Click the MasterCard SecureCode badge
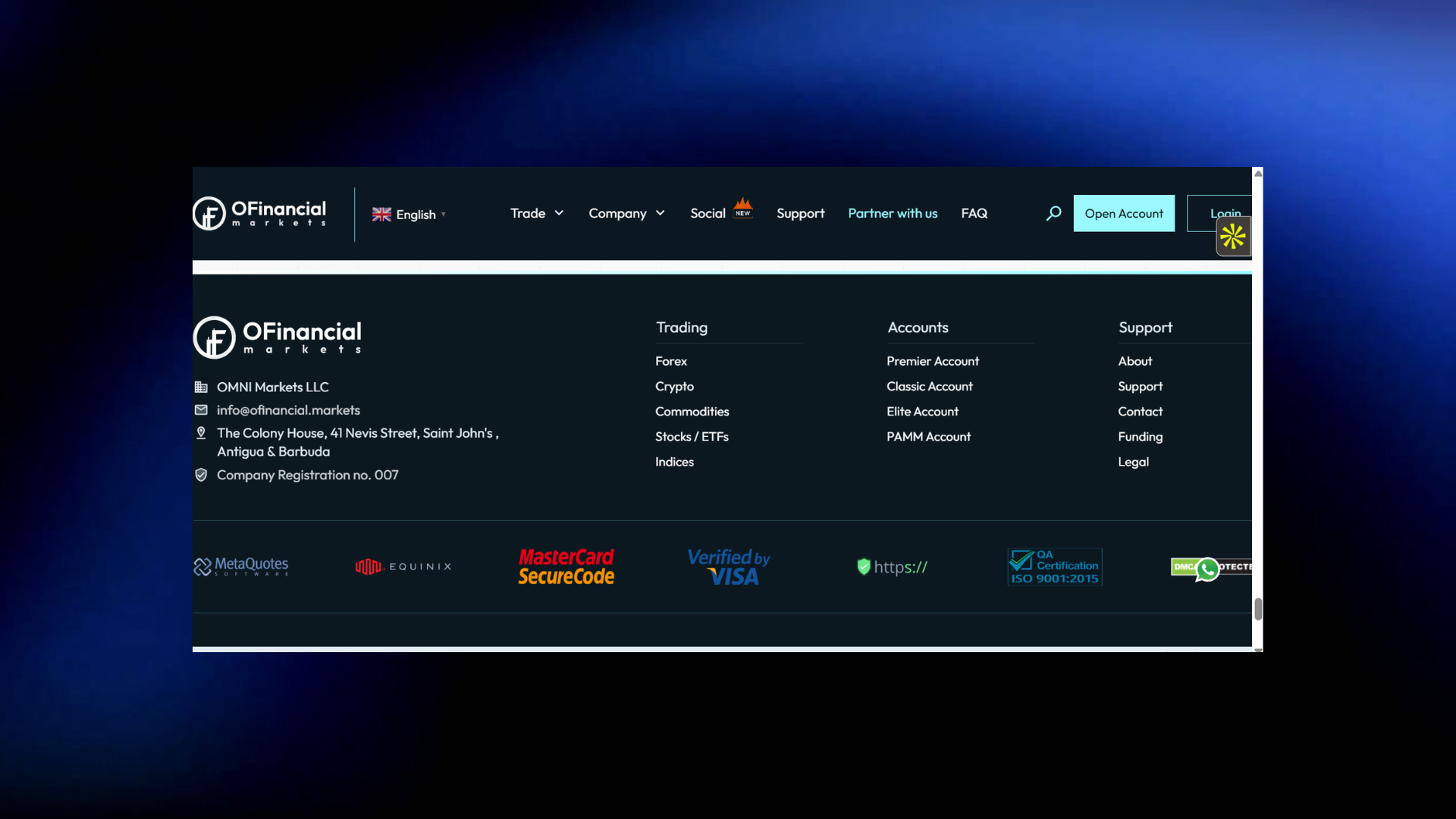Viewport: 1456px width, 819px height. [x=566, y=566]
